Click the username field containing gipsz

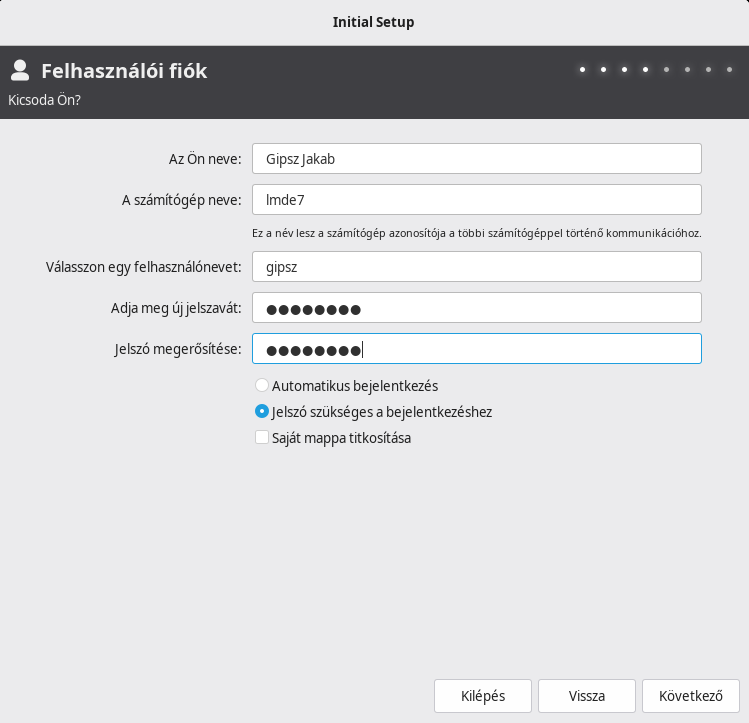click(476, 267)
